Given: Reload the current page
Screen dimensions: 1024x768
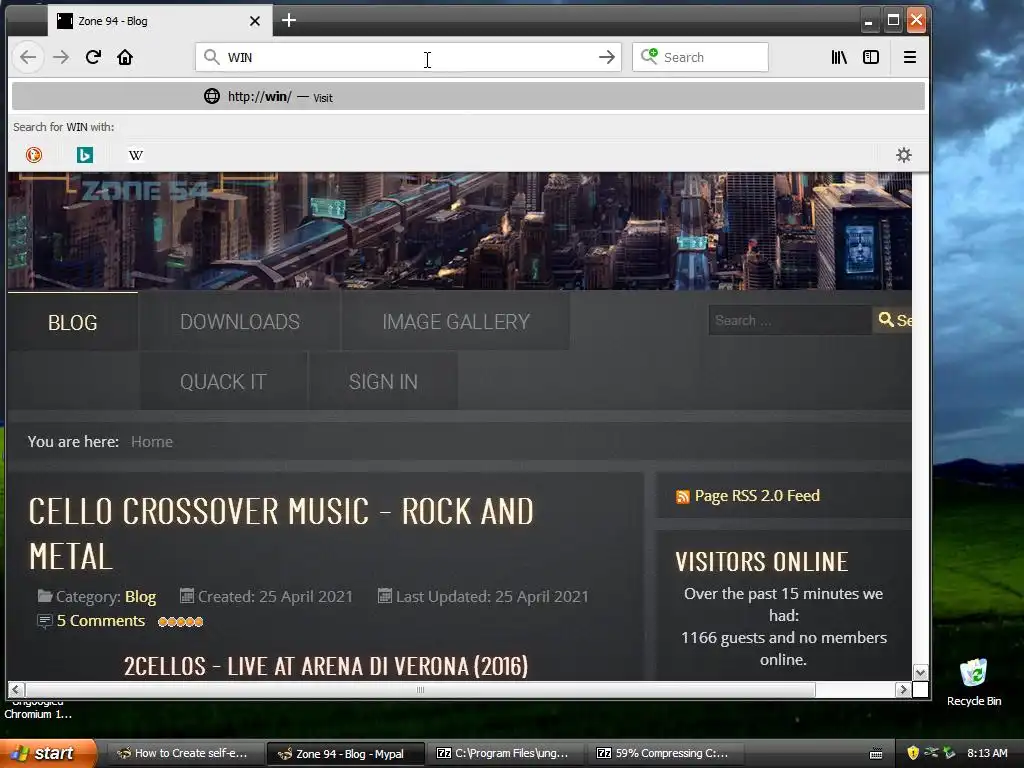Looking at the screenshot, I should coord(93,57).
